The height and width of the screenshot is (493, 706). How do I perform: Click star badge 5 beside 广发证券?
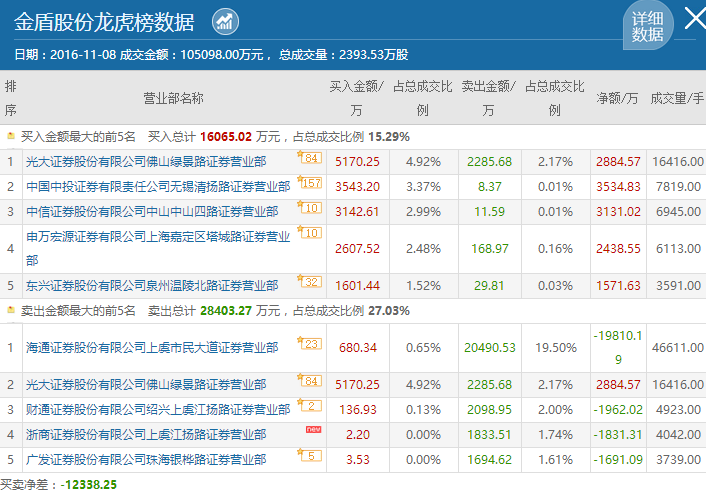pyautogui.click(x=309, y=455)
